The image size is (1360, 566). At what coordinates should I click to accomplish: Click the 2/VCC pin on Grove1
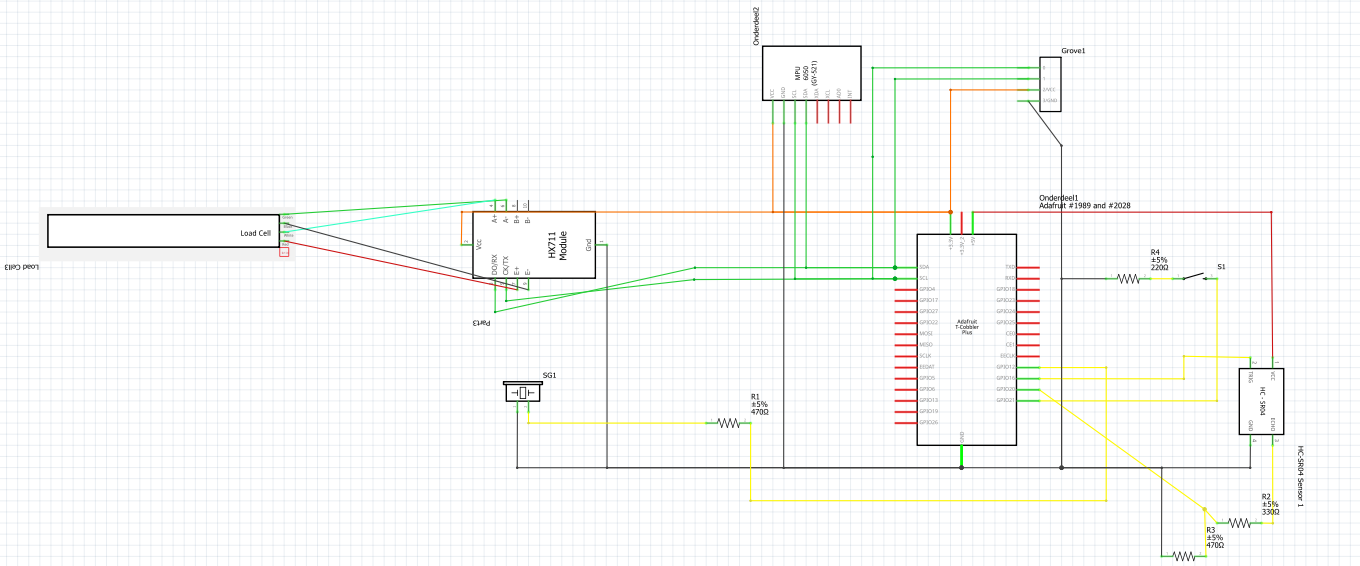(x=1029, y=89)
